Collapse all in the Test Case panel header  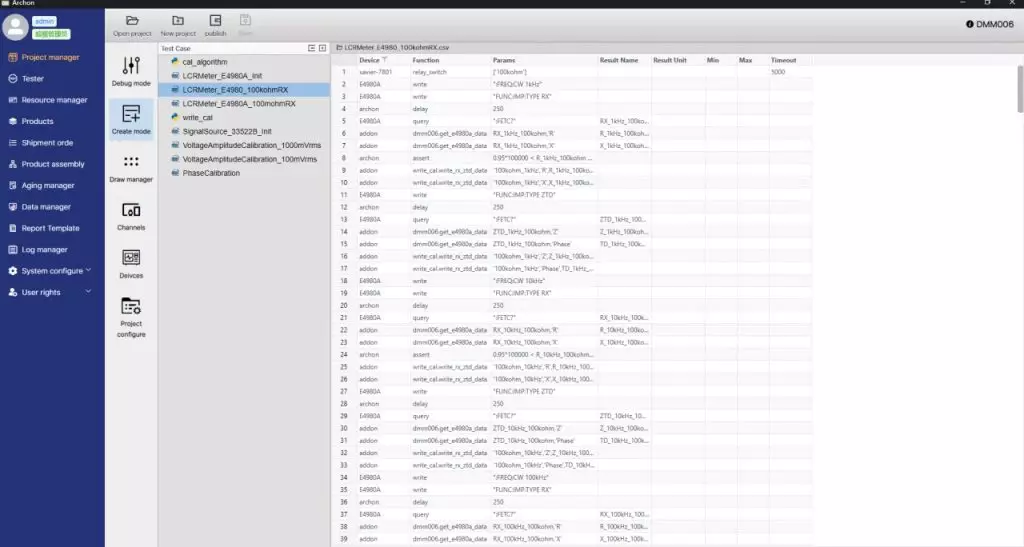pyautogui.click(x=311, y=48)
